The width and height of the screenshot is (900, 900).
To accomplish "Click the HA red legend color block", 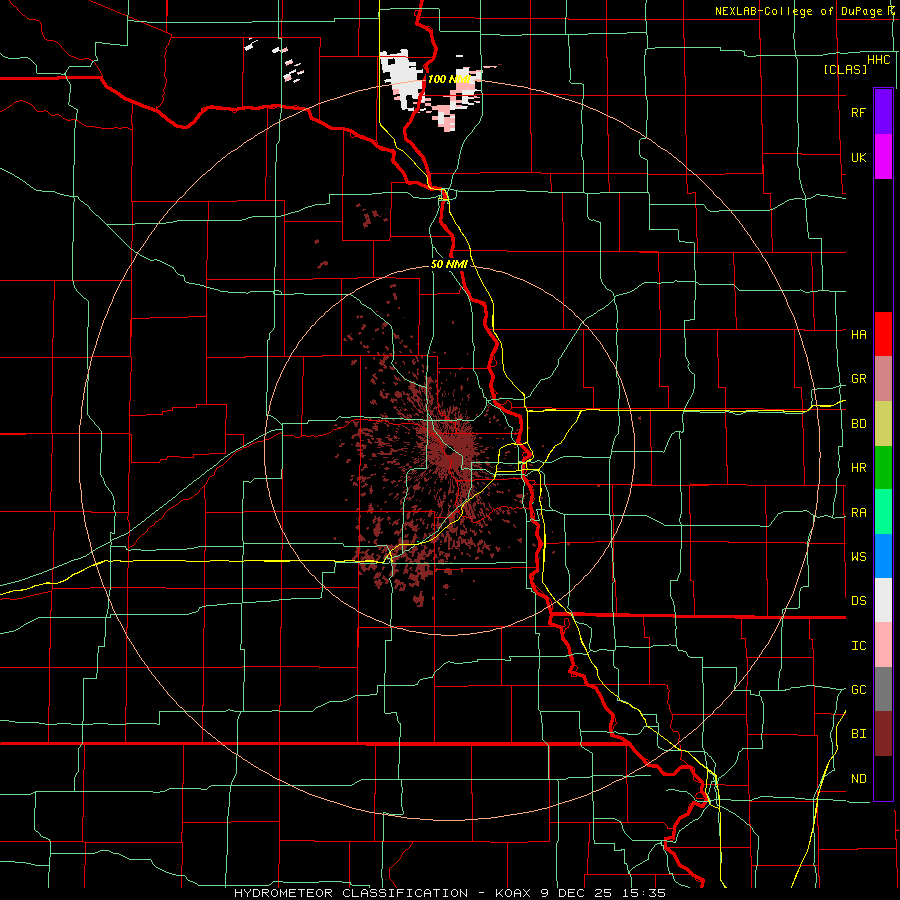I will pyautogui.click(x=883, y=334).
